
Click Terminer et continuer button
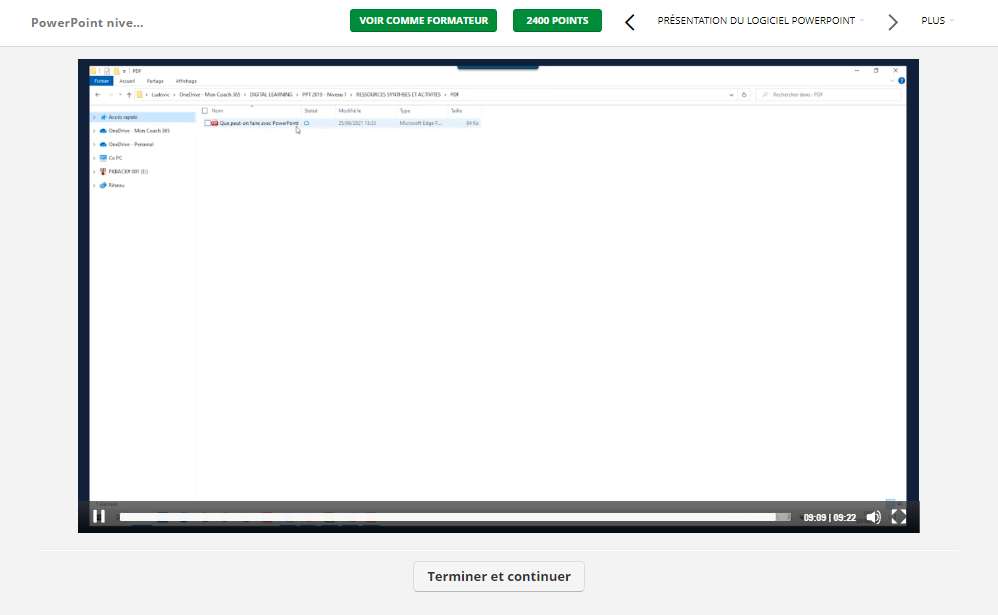coord(498,576)
